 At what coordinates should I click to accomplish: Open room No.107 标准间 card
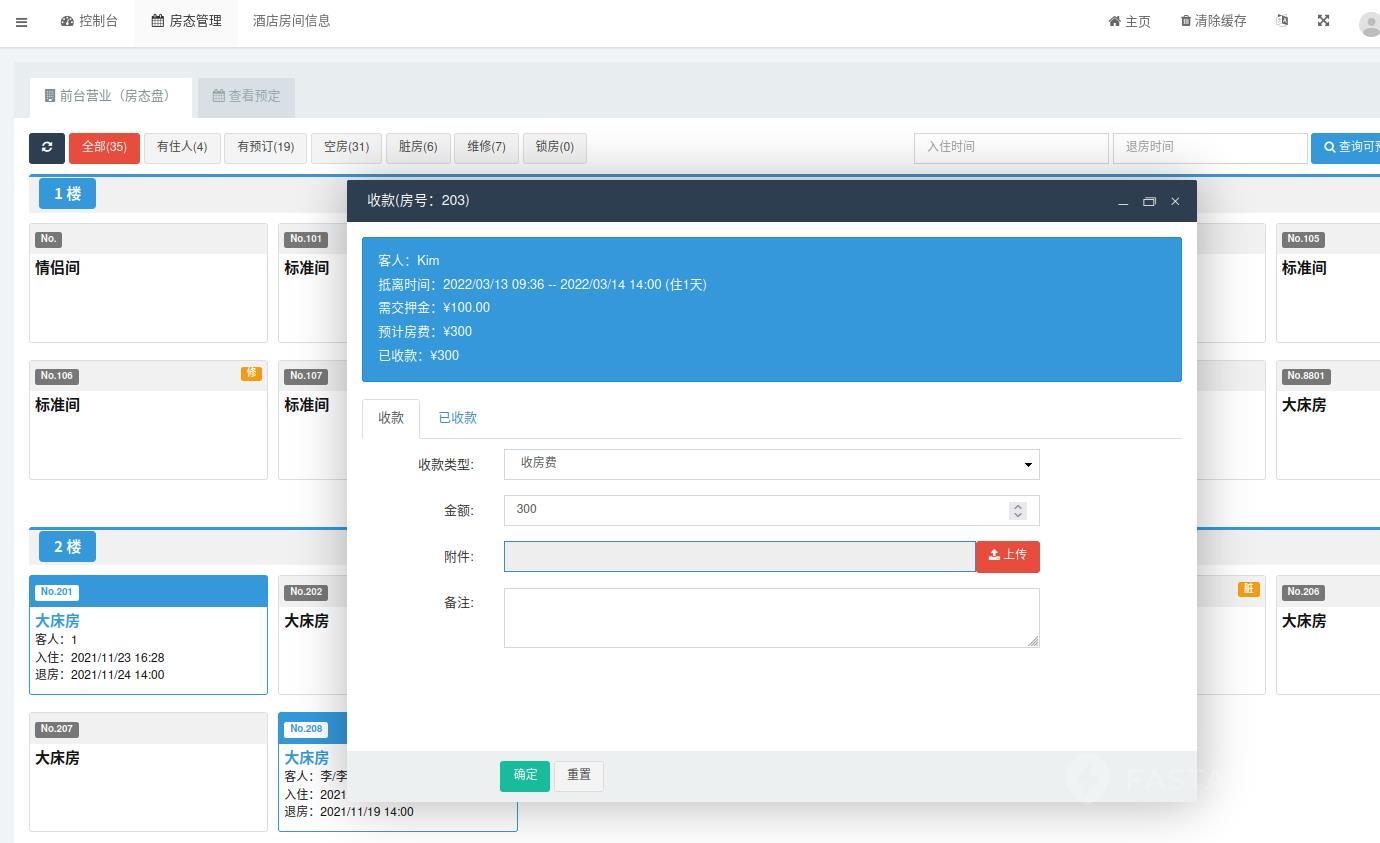(312, 420)
